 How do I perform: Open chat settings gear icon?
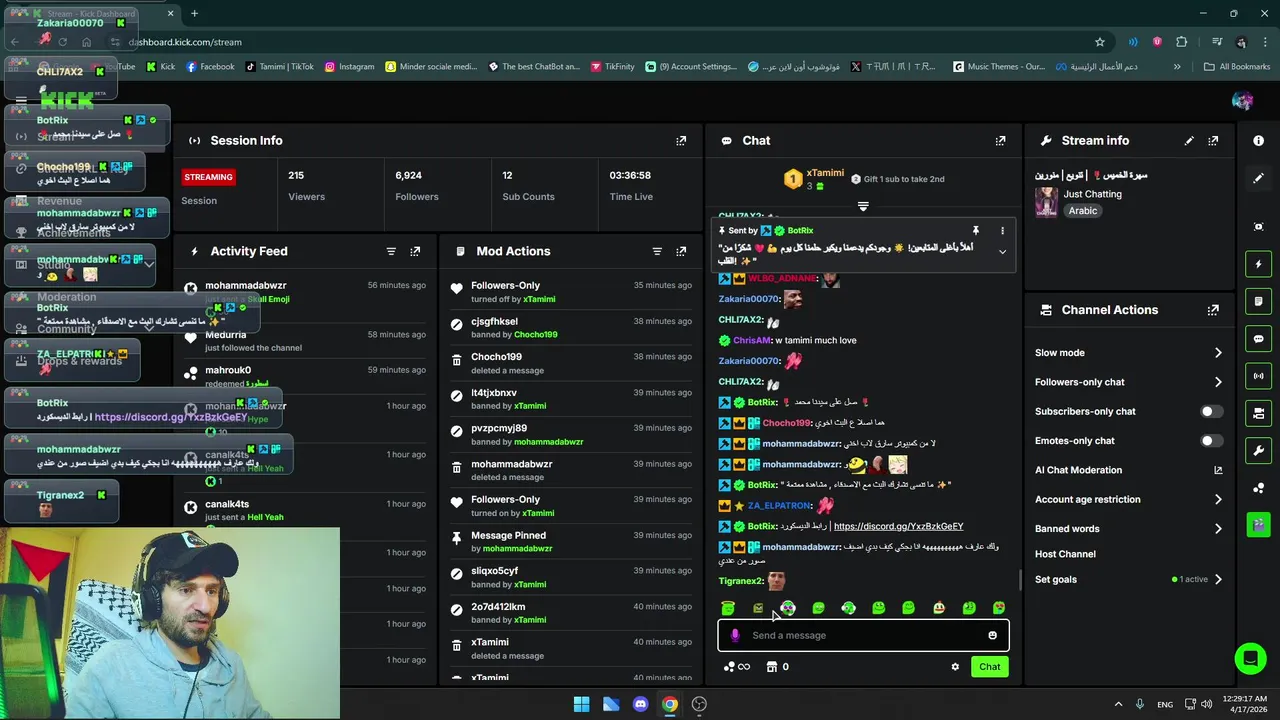[x=955, y=667]
